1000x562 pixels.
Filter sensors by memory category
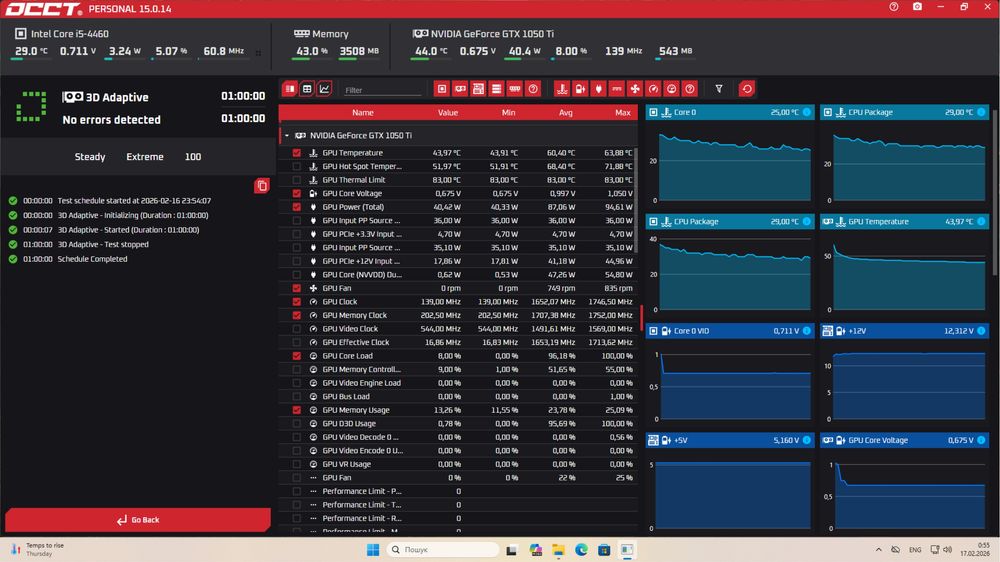515,89
